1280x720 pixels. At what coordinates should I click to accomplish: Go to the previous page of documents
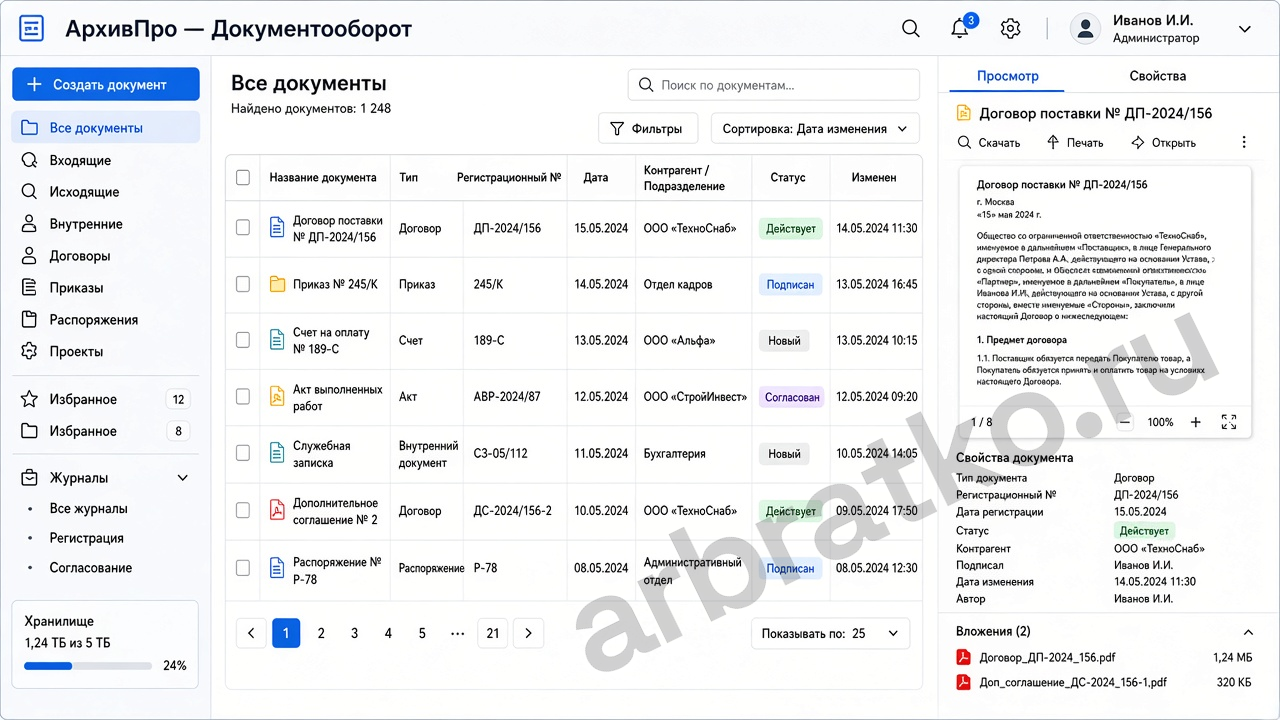click(x=251, y=633)
